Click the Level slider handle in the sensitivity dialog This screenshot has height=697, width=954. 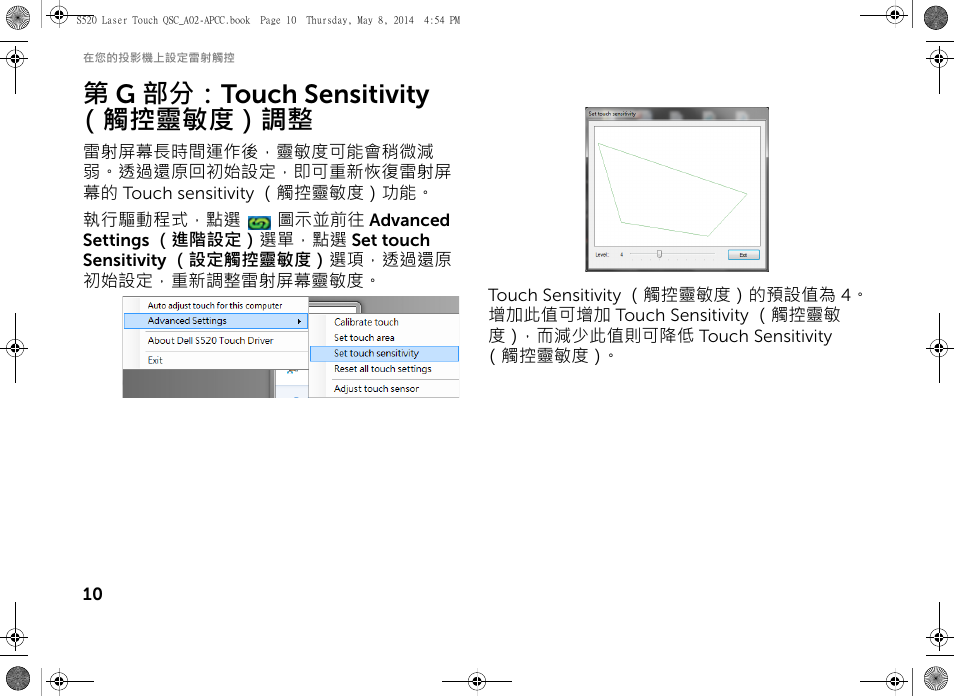click(659, 254)
